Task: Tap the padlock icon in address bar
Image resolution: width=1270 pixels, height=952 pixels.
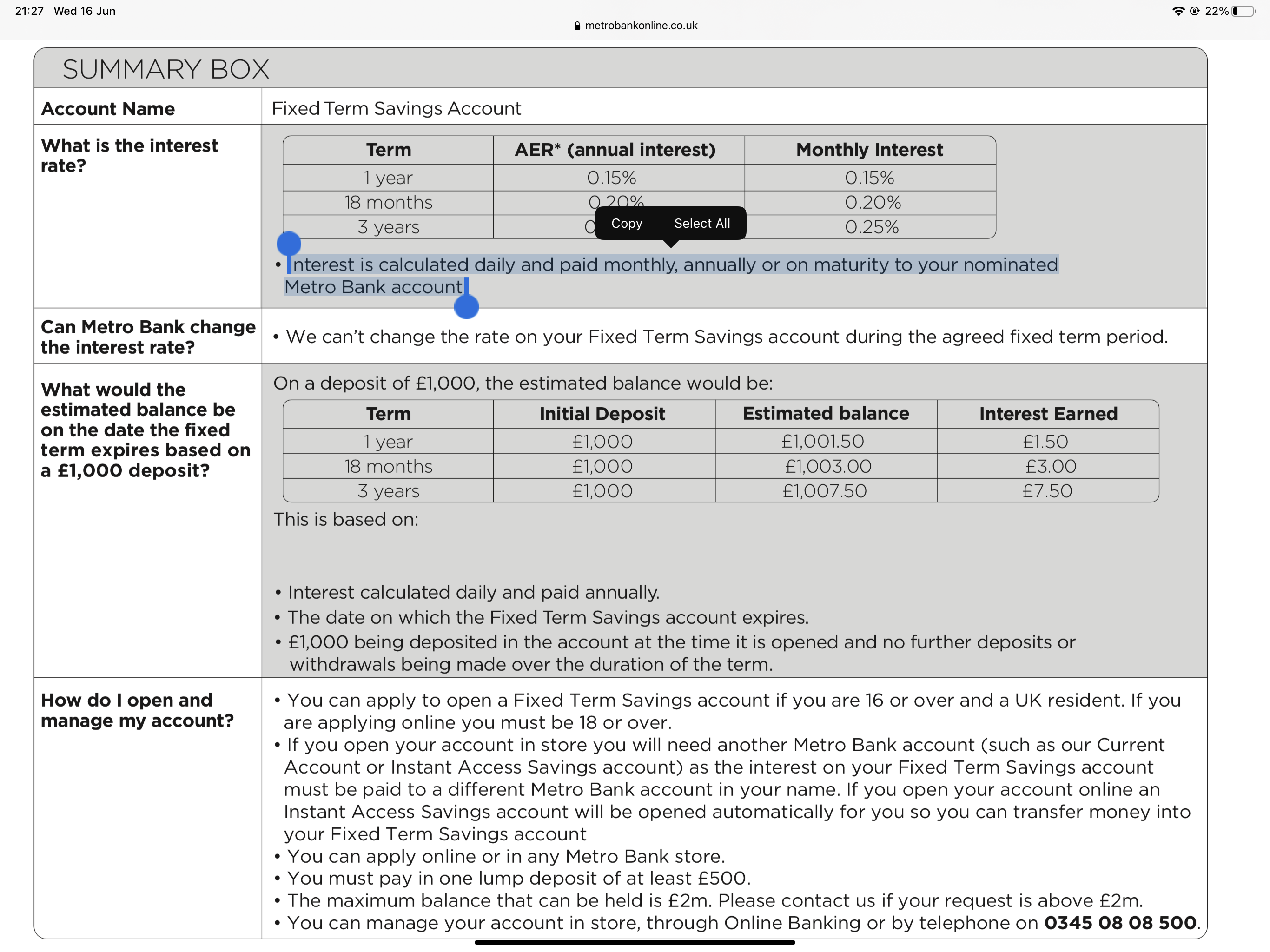Action: click(x=577, y=26)
